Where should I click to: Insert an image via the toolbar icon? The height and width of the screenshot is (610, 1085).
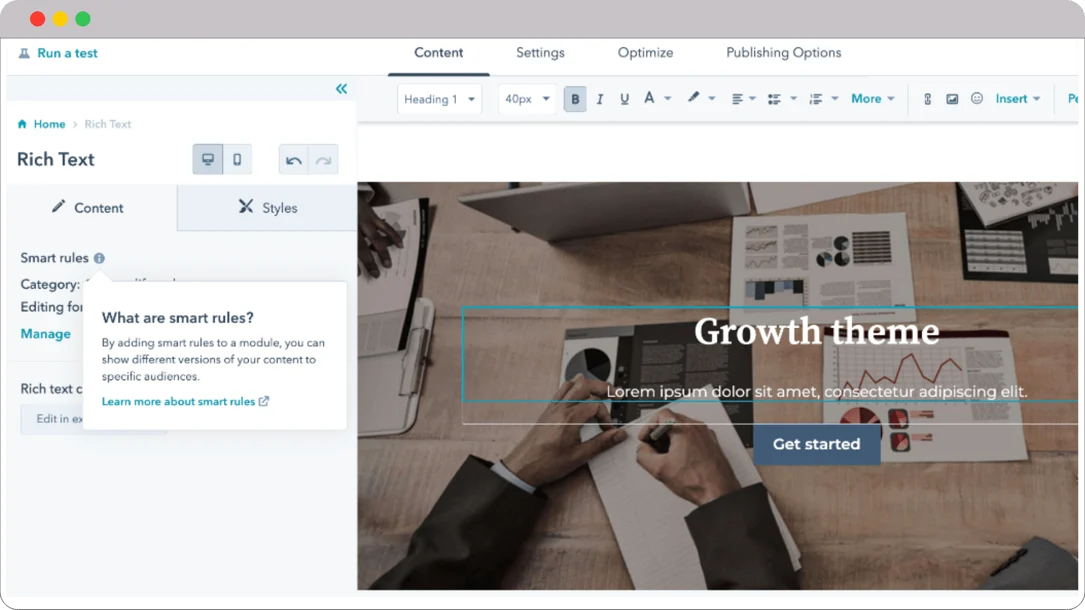(951, 98)
